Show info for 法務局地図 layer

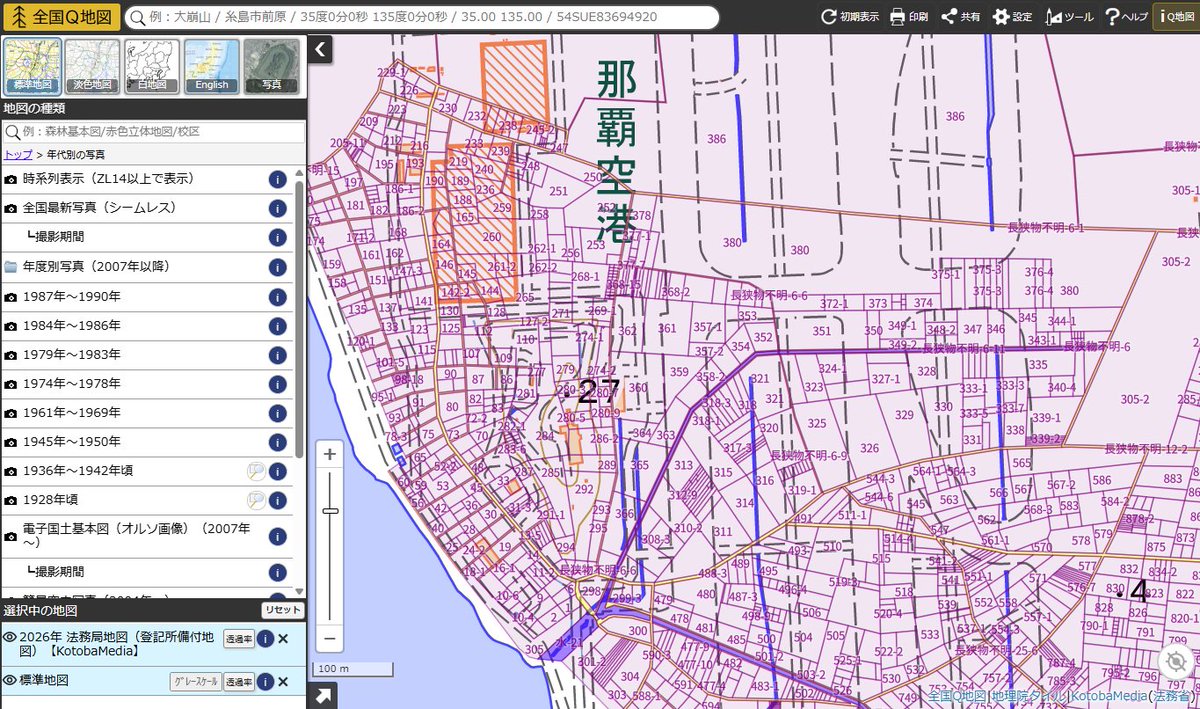coord(265,639)
